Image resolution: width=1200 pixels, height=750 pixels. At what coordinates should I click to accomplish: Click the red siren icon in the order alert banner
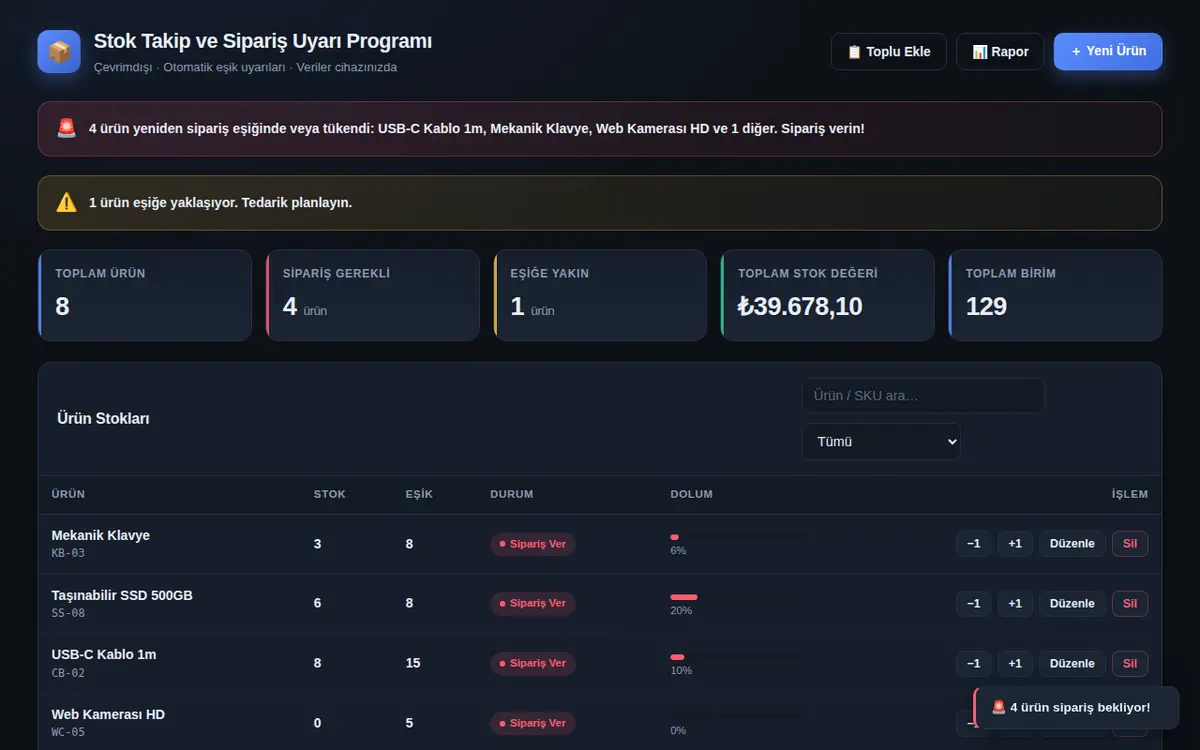[x=66, y=129]
